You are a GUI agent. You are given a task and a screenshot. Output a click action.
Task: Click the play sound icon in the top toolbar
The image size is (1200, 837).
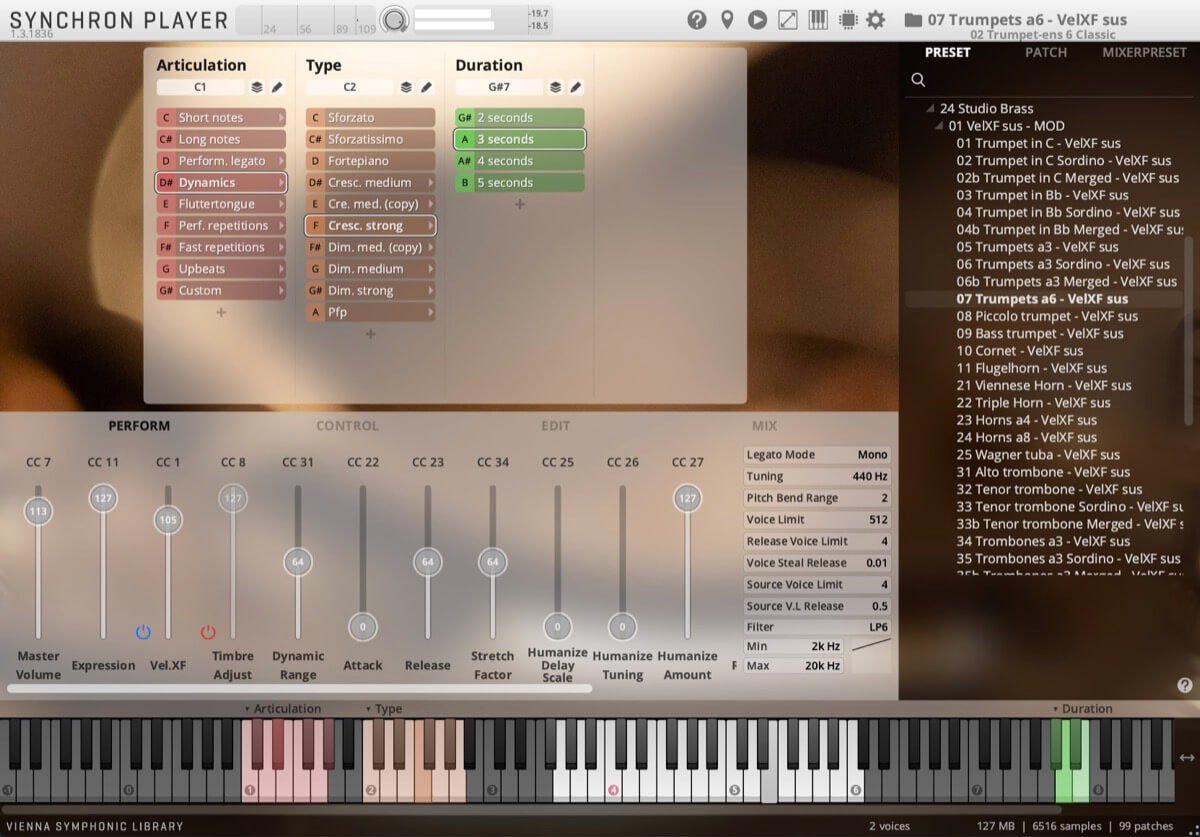pyautogui.click(x=757, y=19)
